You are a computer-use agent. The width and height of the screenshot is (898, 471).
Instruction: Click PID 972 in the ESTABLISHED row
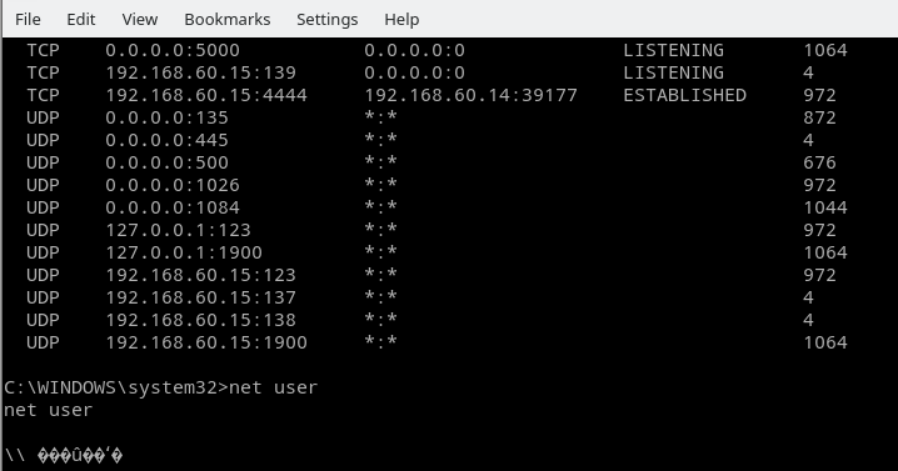click(x=820, y=95)
